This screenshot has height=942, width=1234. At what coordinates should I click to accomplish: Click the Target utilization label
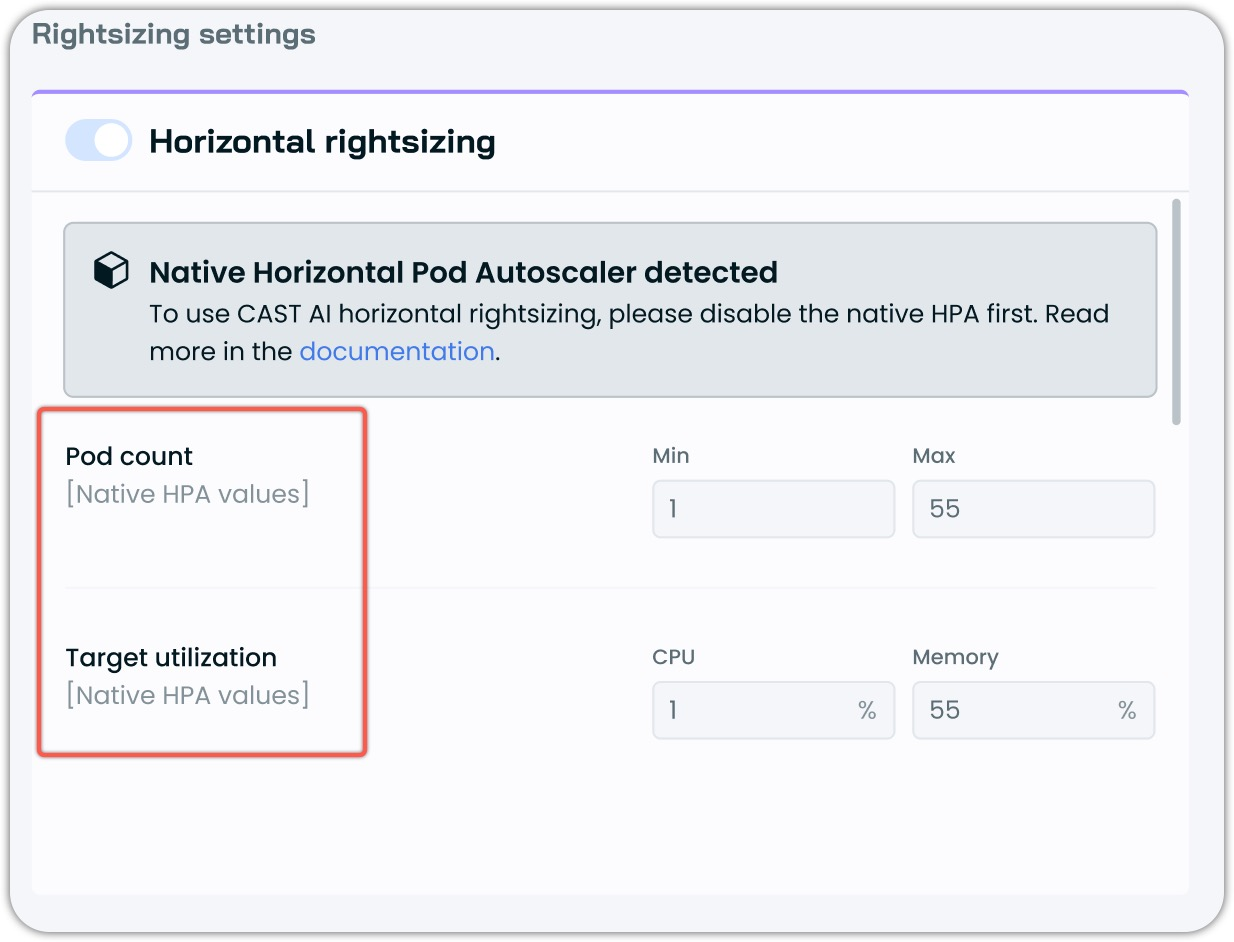(x=171, y=658)
